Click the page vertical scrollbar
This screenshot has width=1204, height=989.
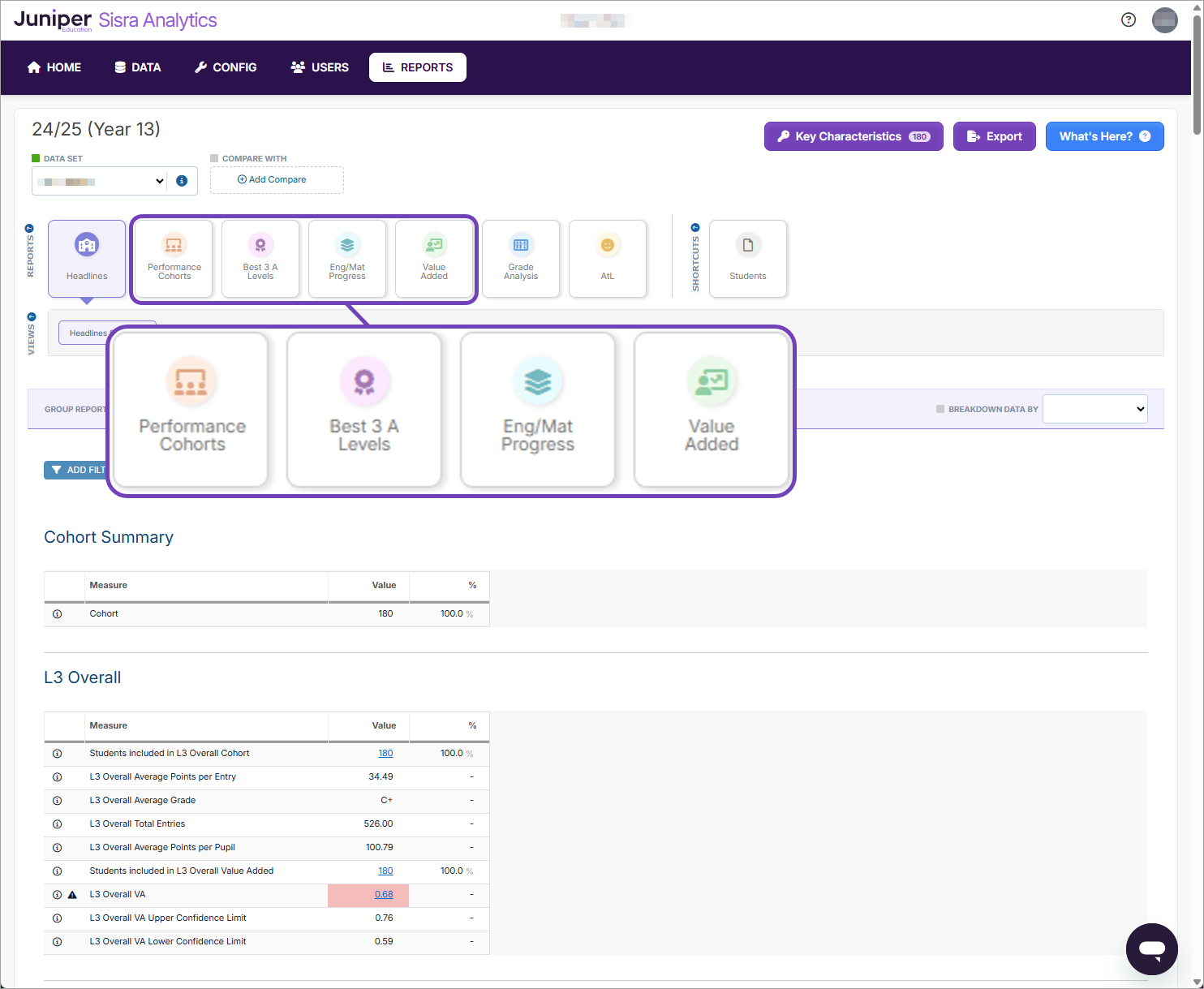1197,73
